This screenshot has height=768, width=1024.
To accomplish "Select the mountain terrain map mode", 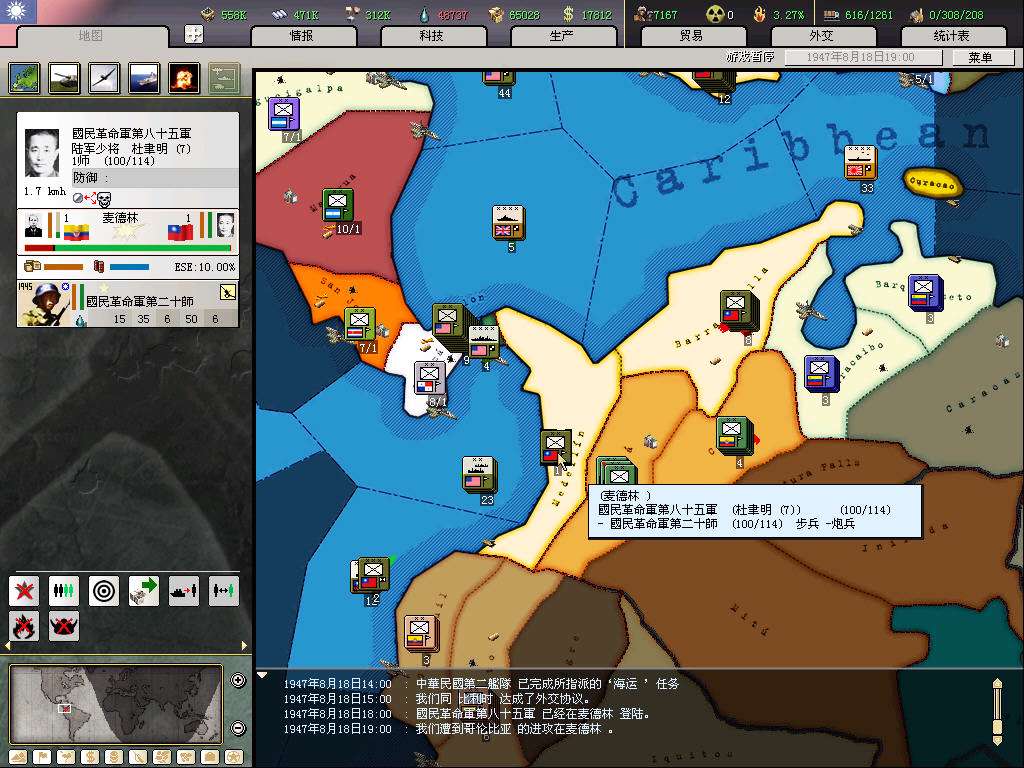I will click(x=18, y=758).
